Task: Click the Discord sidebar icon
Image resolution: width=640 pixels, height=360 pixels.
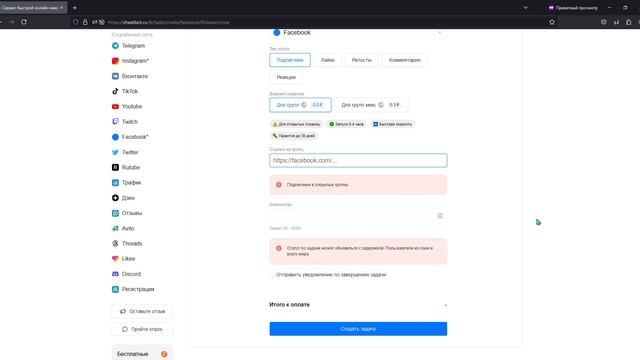Action: [115, 274]
